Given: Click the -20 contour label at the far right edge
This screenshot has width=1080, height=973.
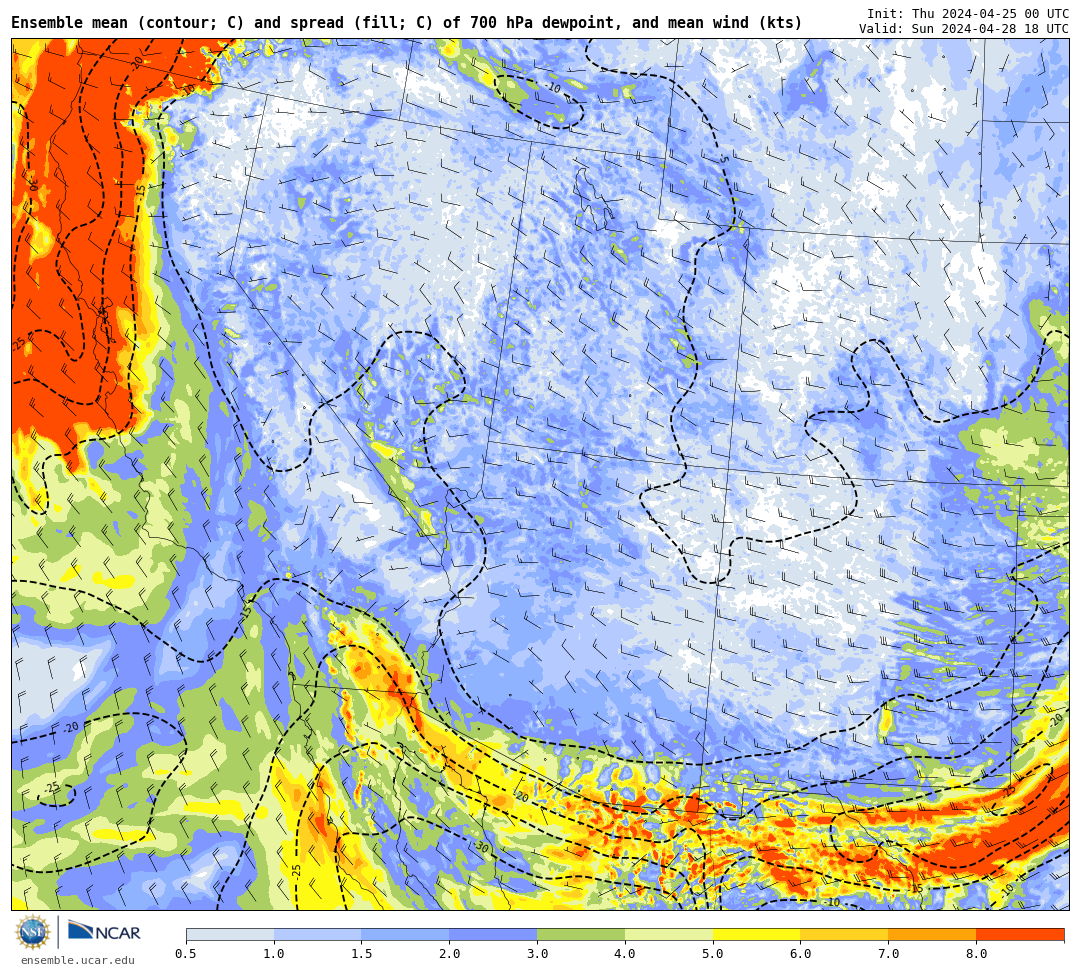Looking at the screenshot, I should tap(1056, 720).
